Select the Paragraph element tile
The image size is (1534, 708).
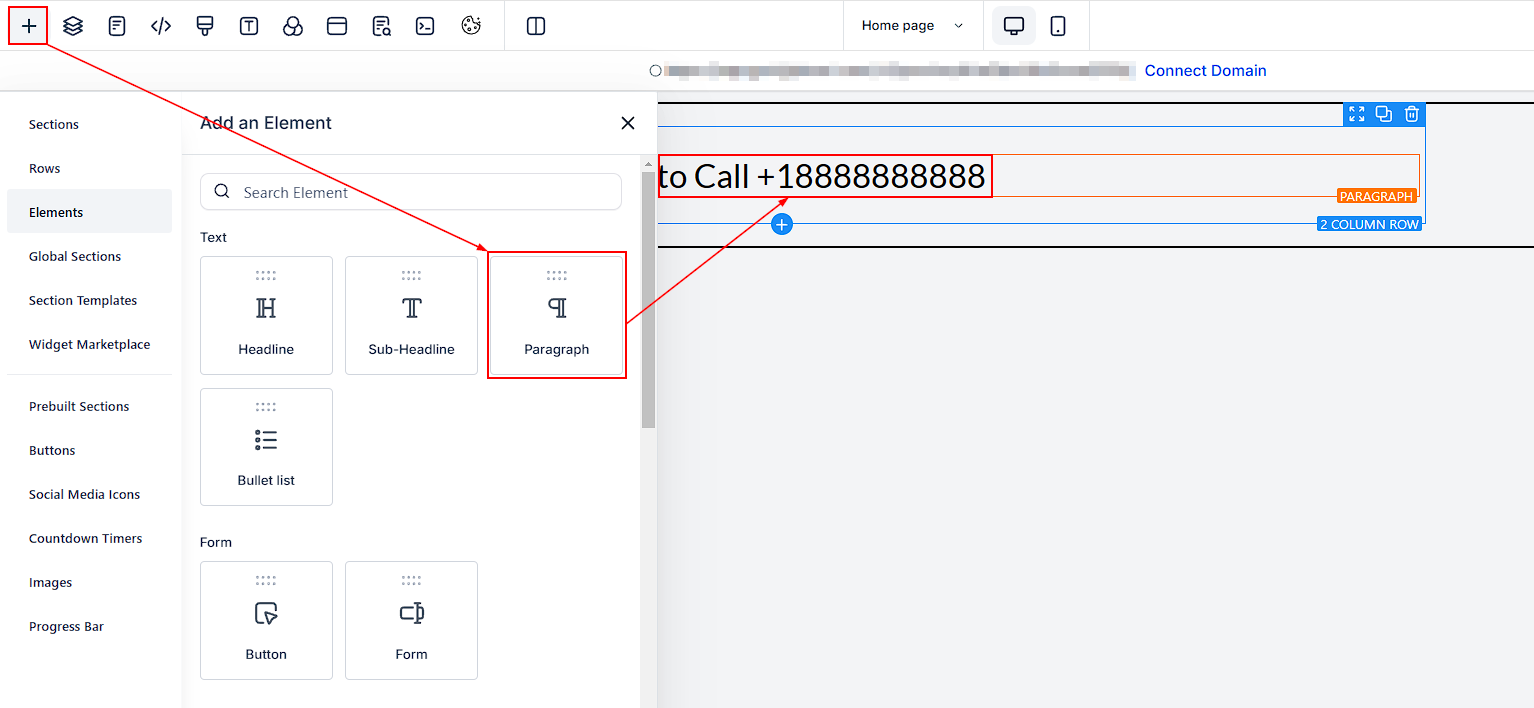pyautogui.click(x=557, y=315)
